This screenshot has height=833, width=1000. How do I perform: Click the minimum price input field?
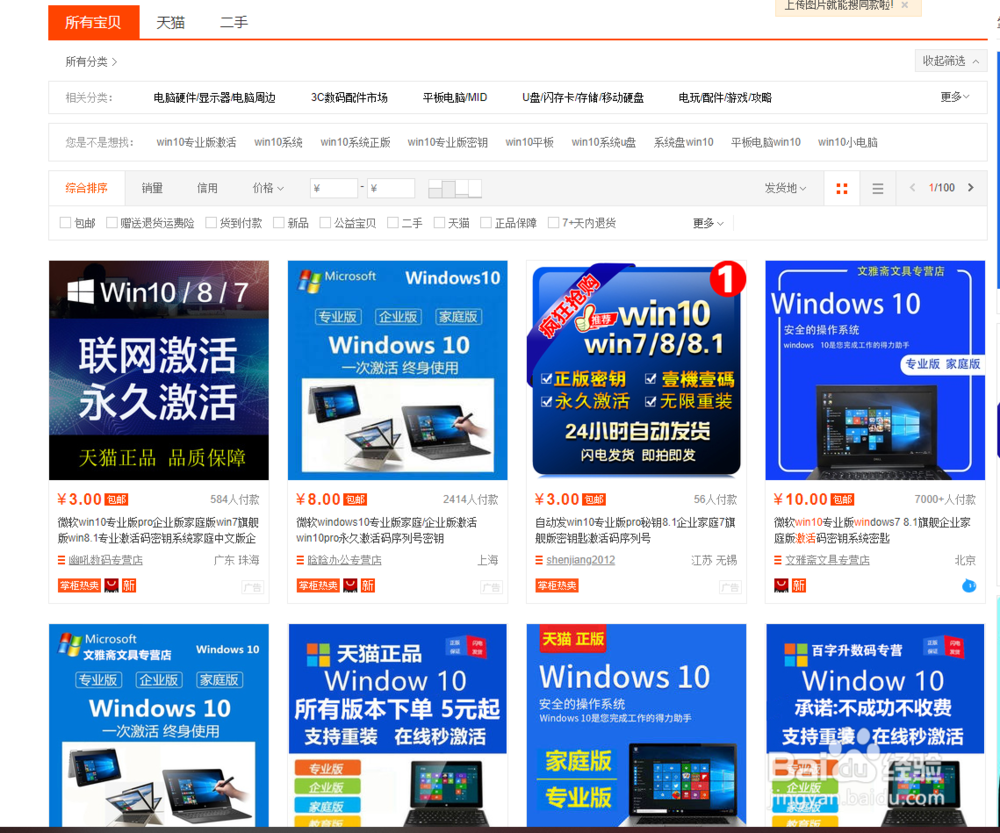(337, 188)
